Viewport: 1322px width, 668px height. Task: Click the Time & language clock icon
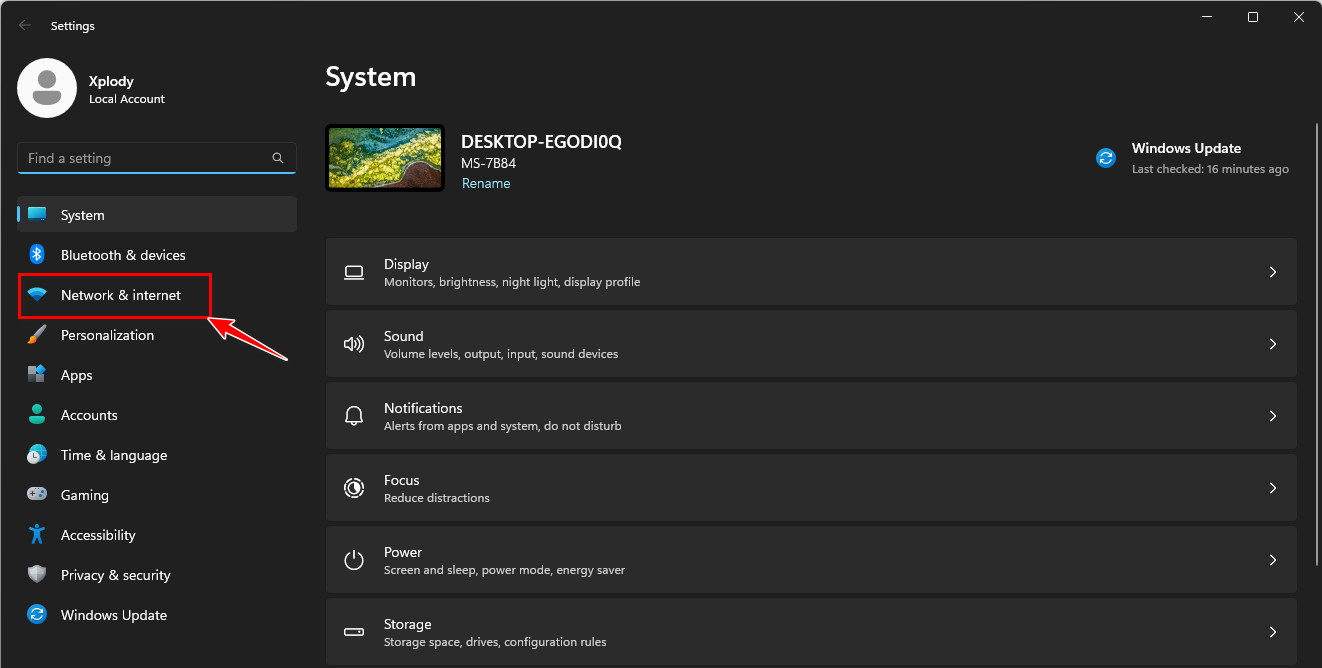(x=37, y=455)
